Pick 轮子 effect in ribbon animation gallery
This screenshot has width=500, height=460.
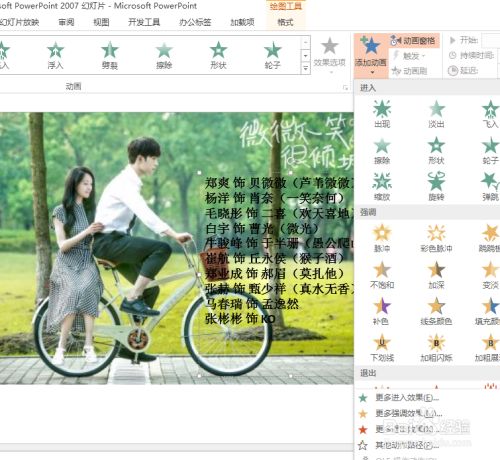273,55
